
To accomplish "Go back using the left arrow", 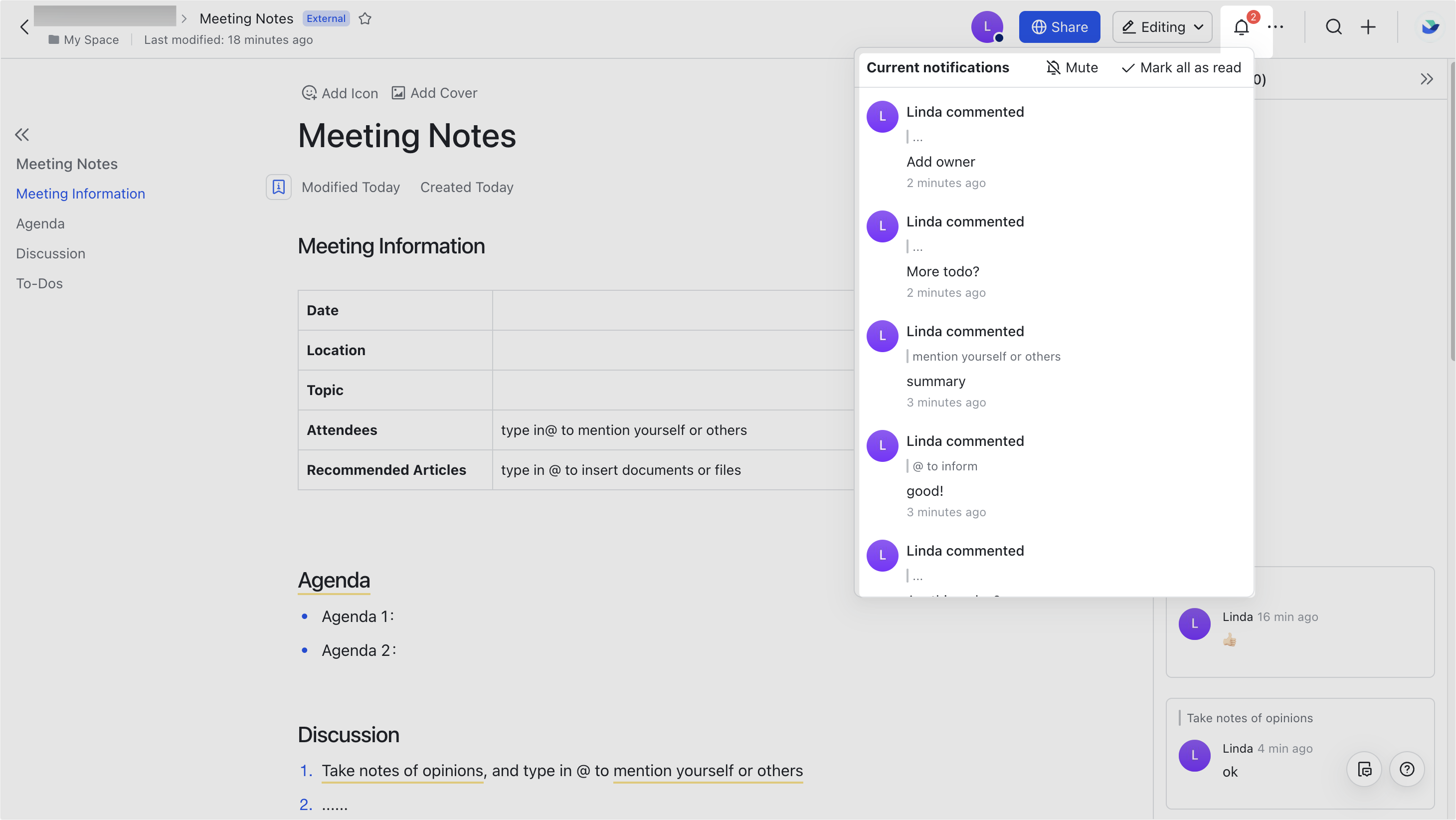I will [24, 26].
